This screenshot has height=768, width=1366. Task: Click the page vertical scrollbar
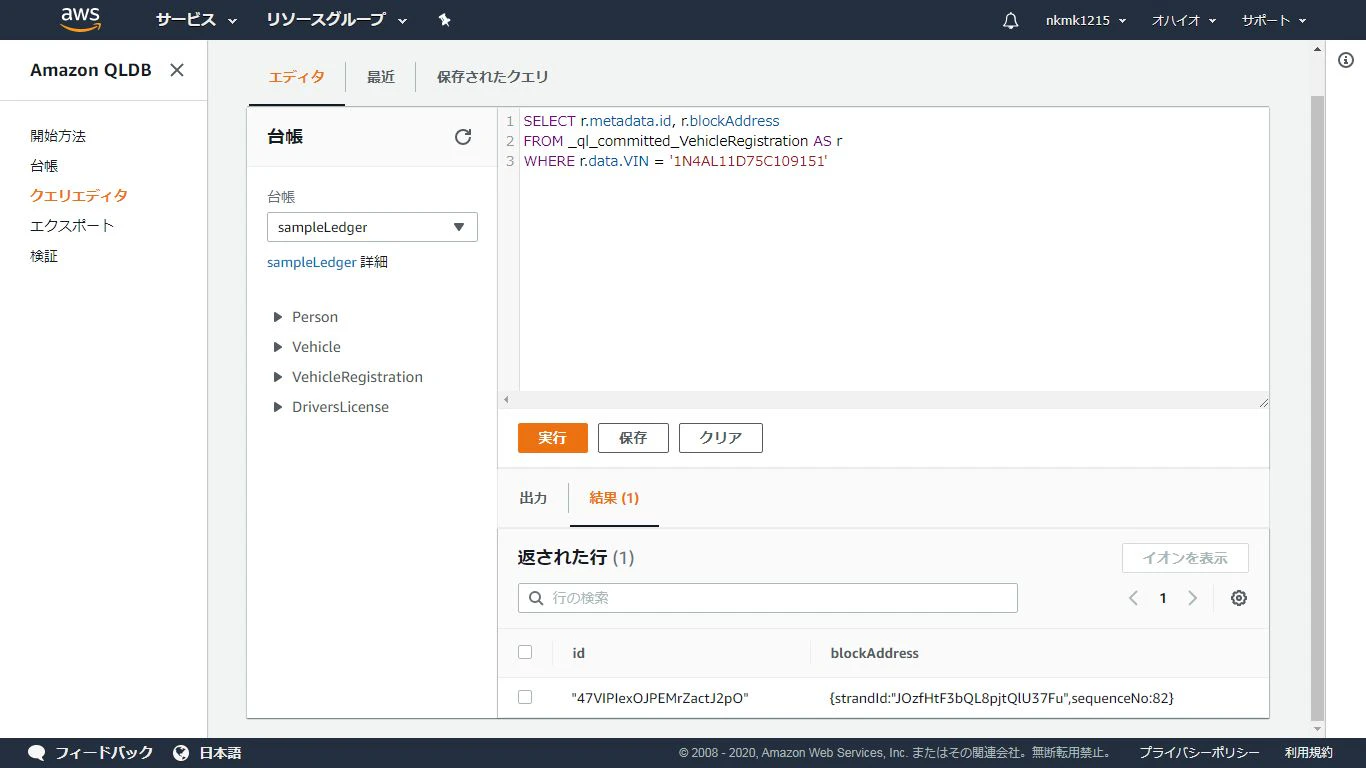pyautogui.click(x=1317, y=408)
